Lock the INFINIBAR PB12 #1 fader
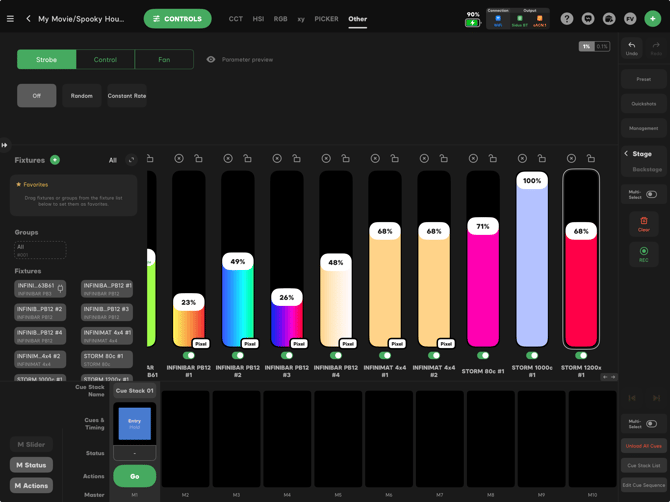The image size is (670, 502). [198, 159]
